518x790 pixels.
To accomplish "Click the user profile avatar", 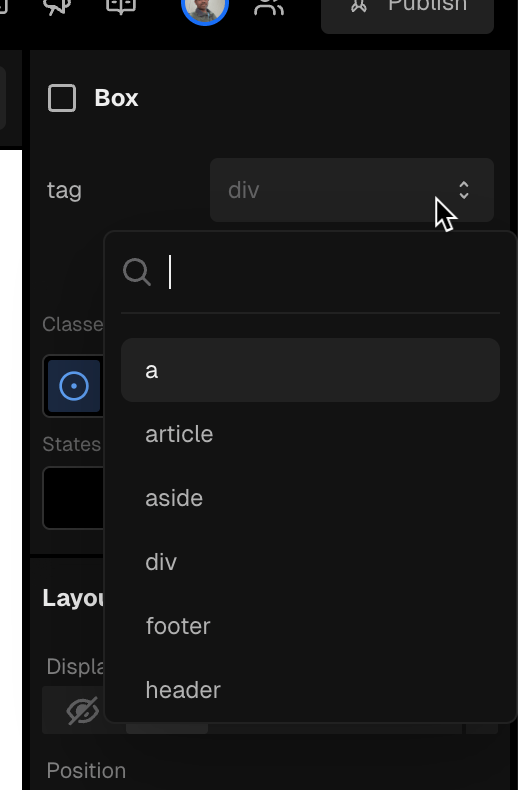I will click(x=205, y=7).
